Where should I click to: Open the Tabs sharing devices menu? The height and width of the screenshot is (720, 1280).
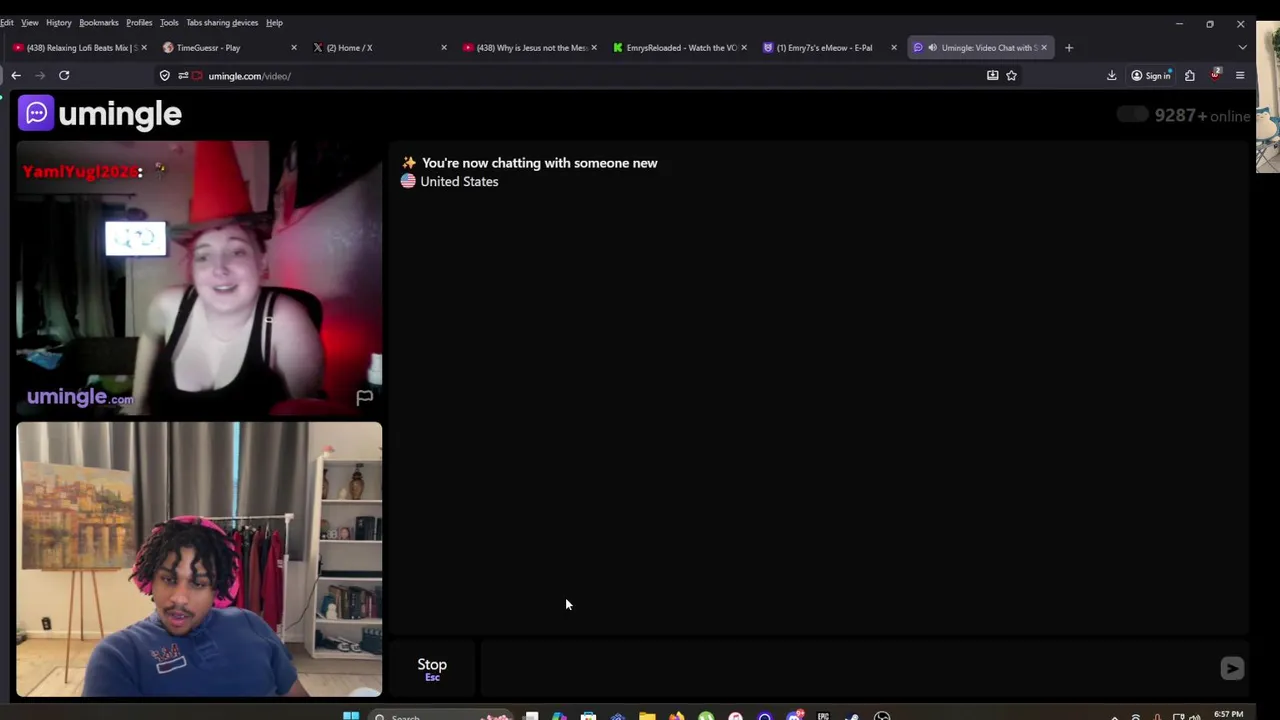pyautogui.click(x=222, y=22)
